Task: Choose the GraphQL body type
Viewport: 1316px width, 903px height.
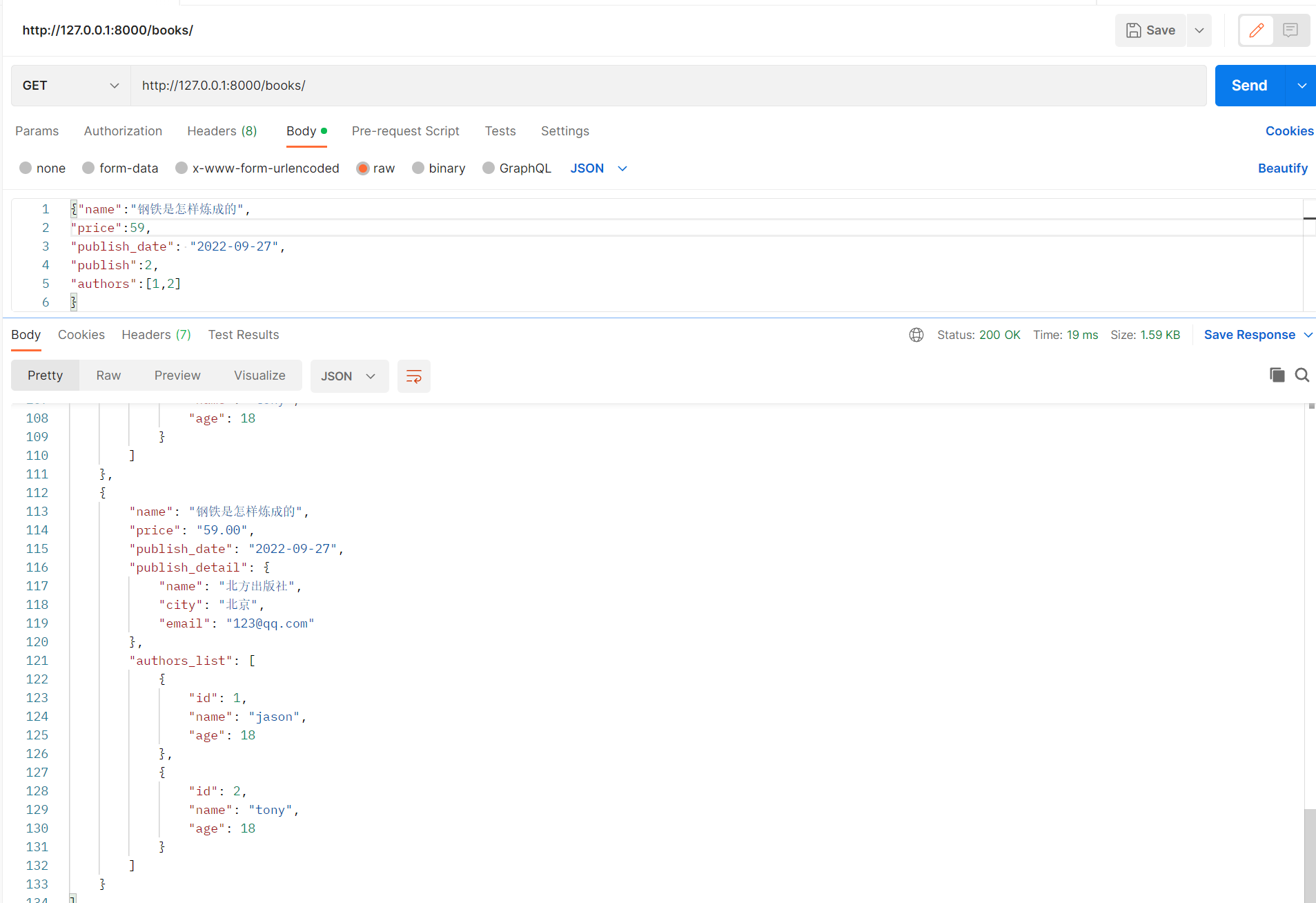Action: [x=489, y=168]
